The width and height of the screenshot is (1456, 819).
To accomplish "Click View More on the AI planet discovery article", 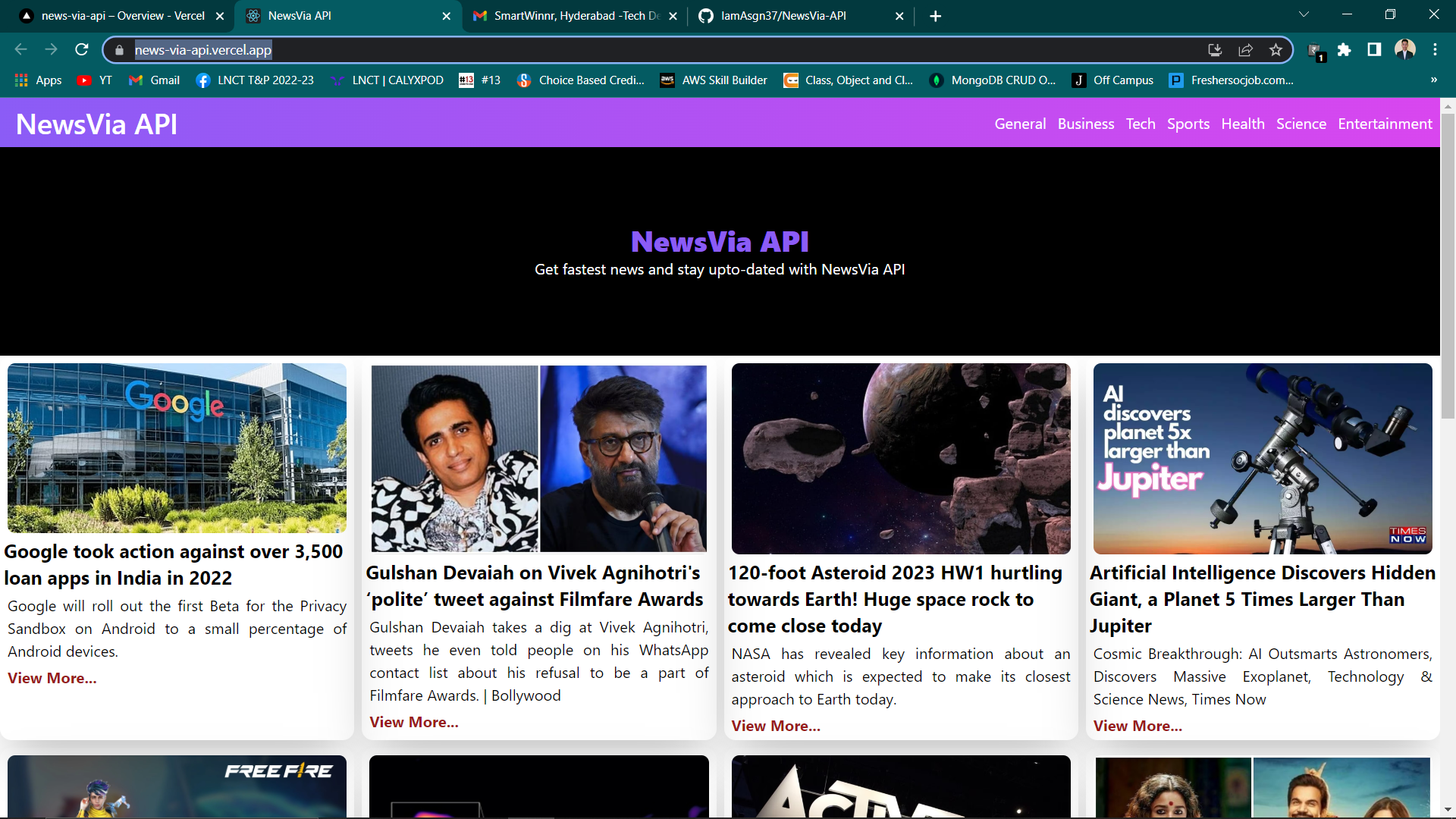I will tap(1137, 726).
